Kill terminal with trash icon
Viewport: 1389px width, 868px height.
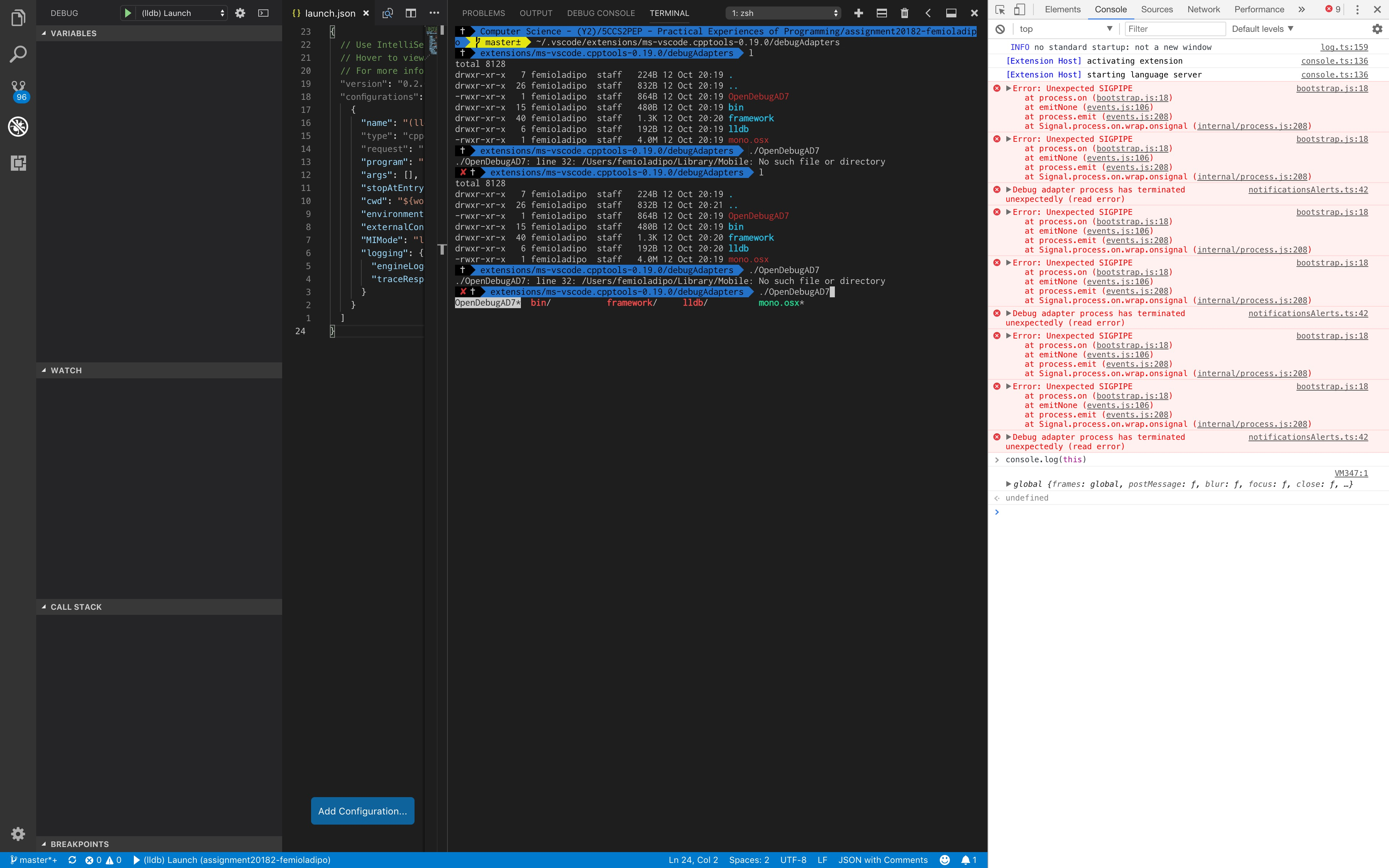(x=905, y=13)
